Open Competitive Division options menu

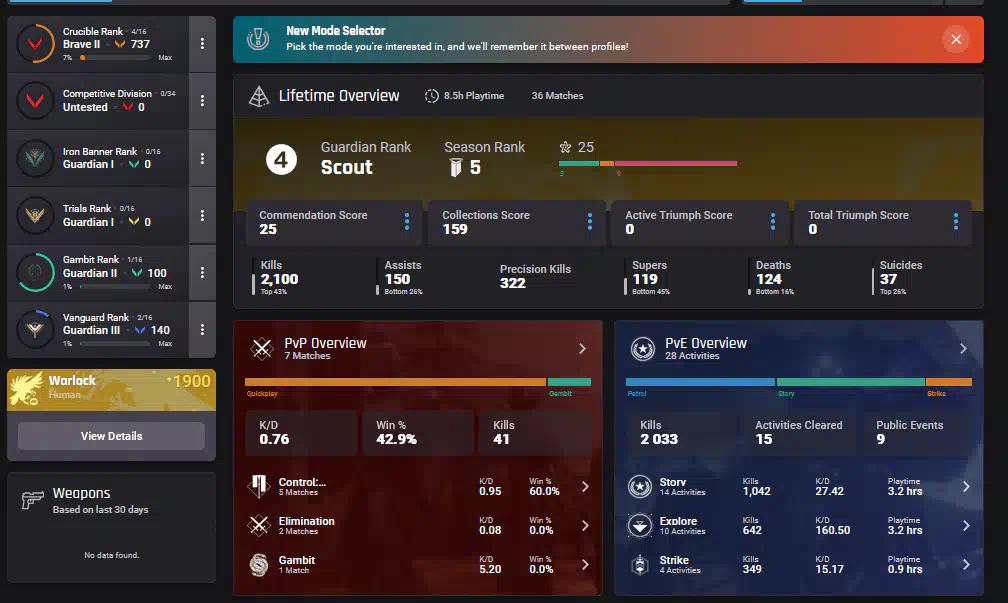coord(202,100)
